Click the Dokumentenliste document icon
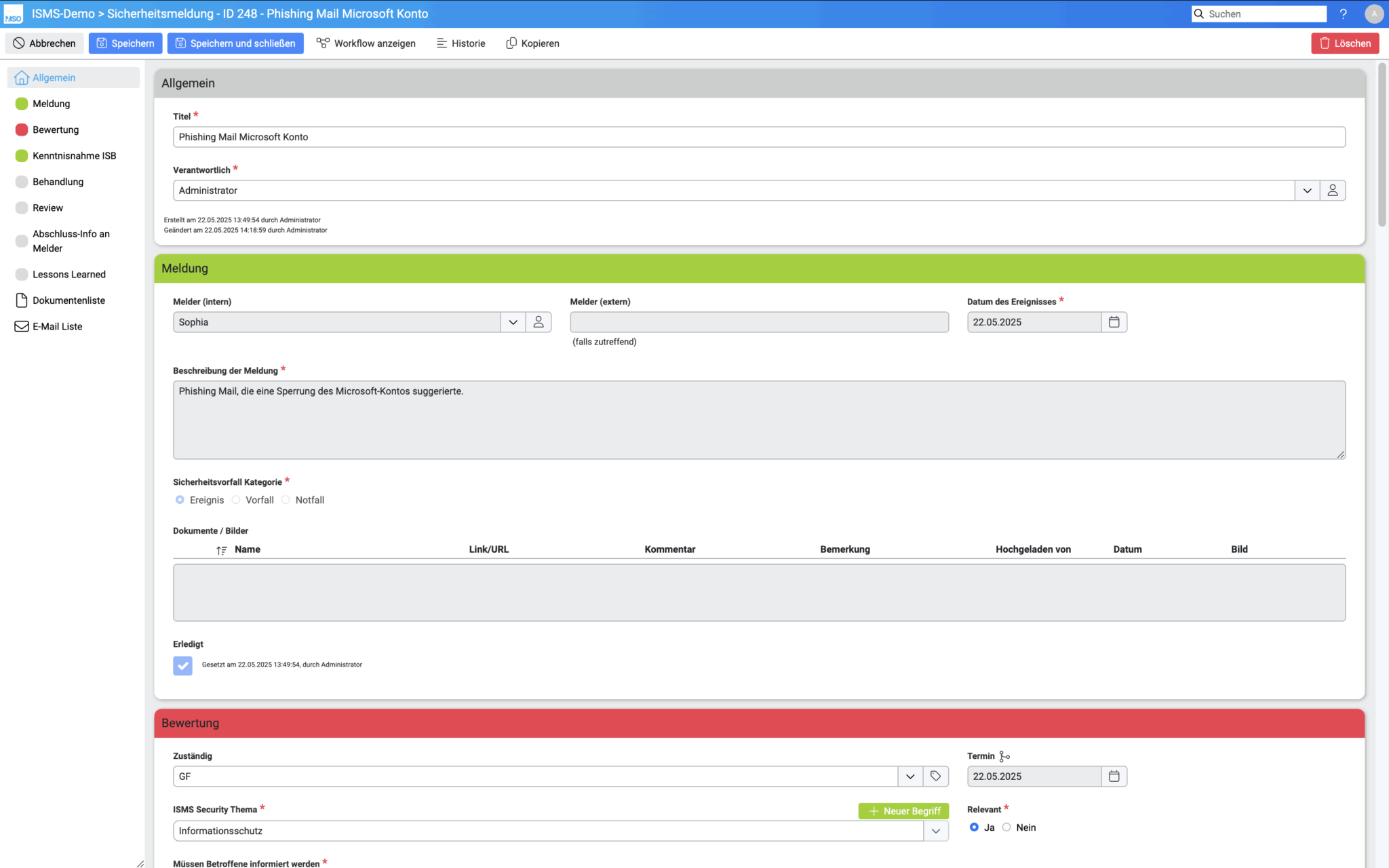Viewport: 1389px width, 868px height. 22,300
